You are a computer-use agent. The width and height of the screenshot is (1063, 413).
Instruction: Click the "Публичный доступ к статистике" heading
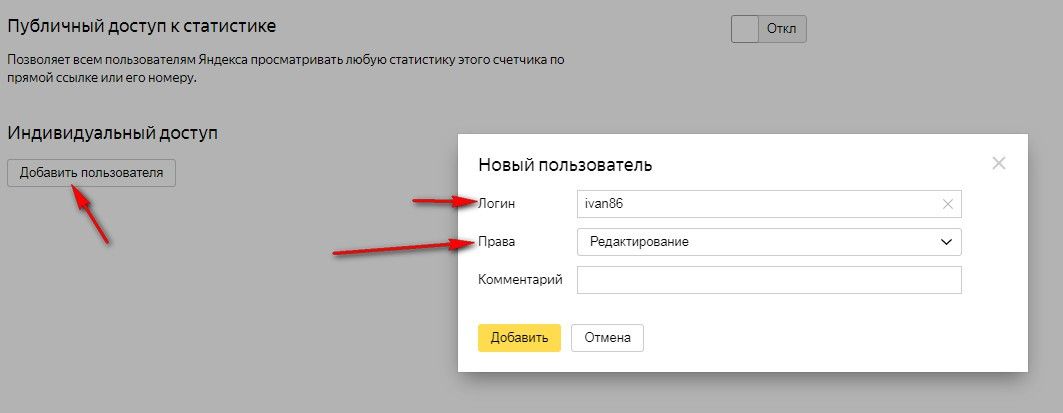[x=141, y=25]
